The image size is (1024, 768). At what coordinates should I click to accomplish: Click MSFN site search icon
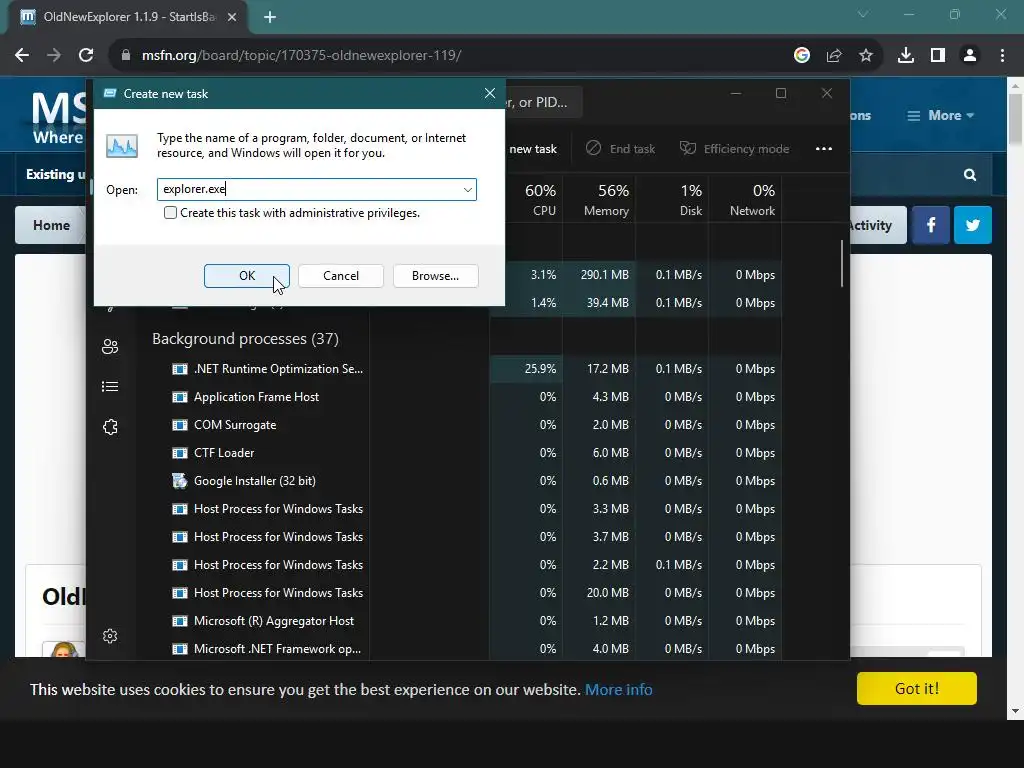pyautogui.click(x=970, y=174)
